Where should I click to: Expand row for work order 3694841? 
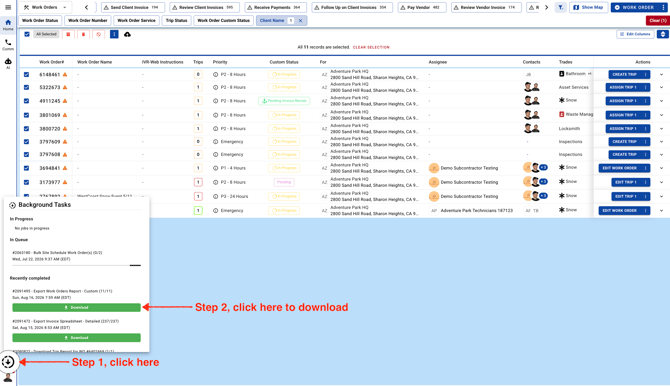click(661, 168)
